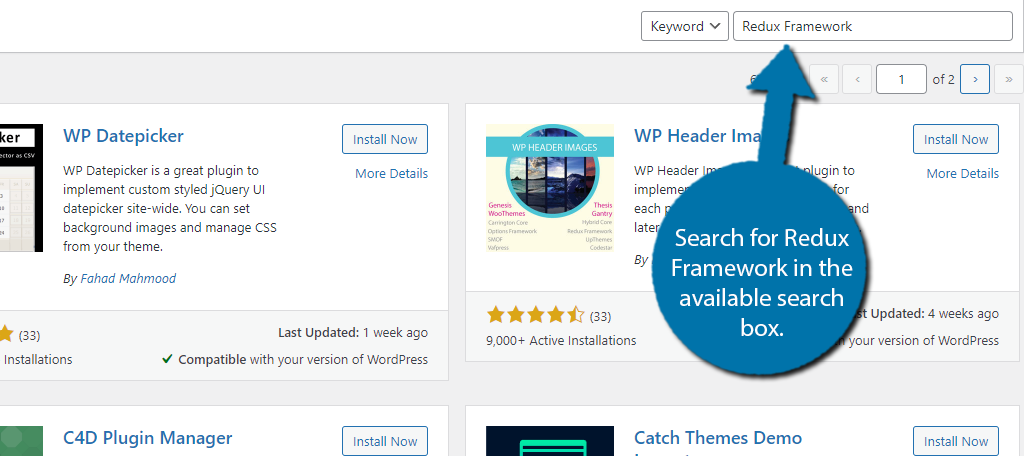
Task: Click the WP Header Images star rating
Action: (535, 316)
